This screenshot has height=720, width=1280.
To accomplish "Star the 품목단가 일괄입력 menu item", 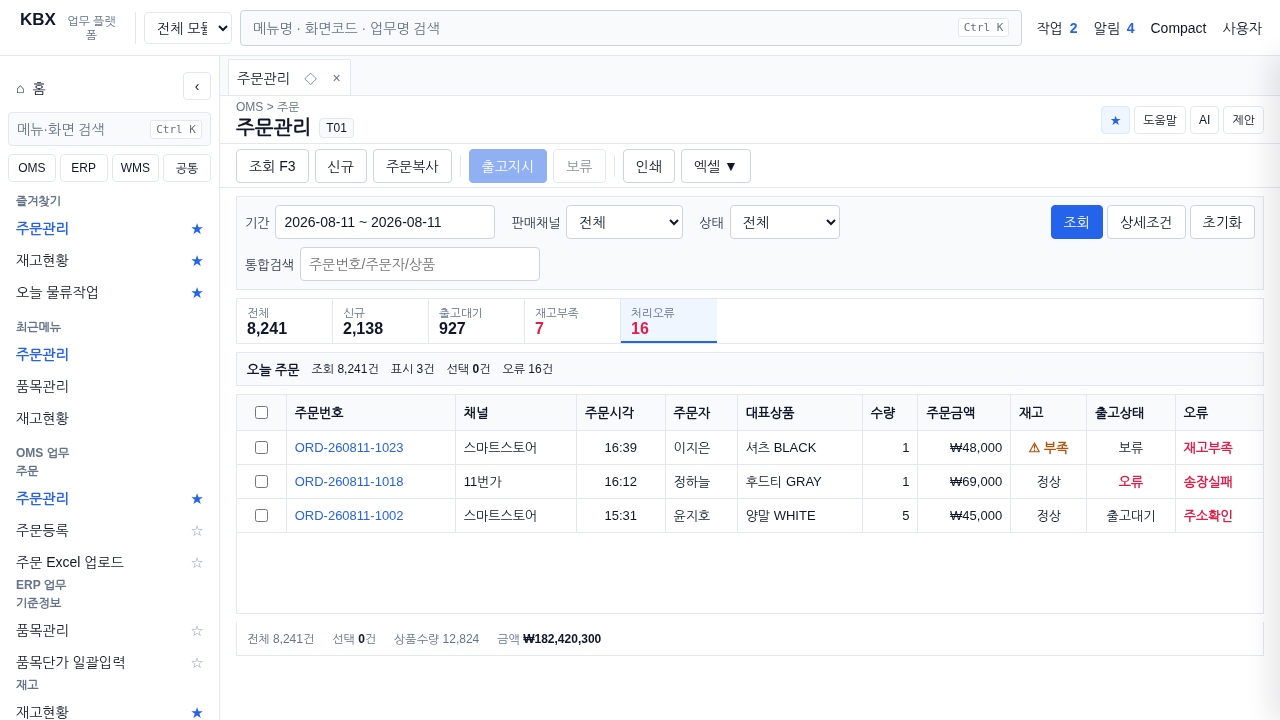I will pyautogui.click(x=197, y=662).
